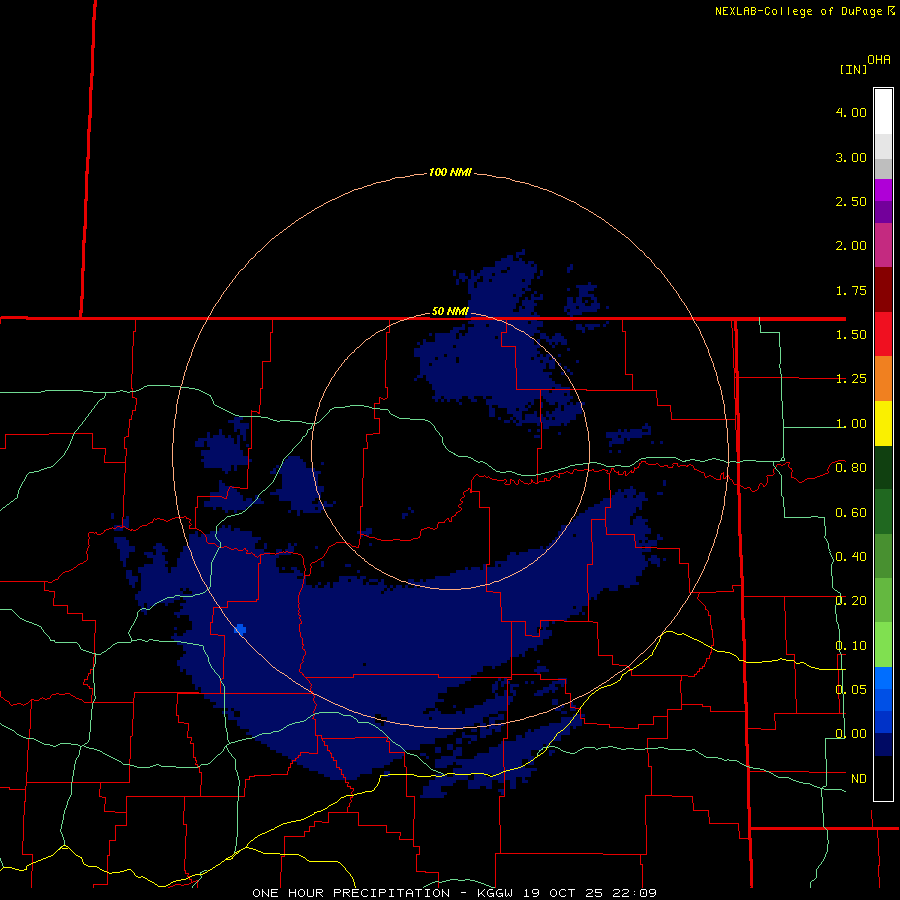Click the 0.60 scale value
This screenshot has width=900, height=900.
[851, 513]
